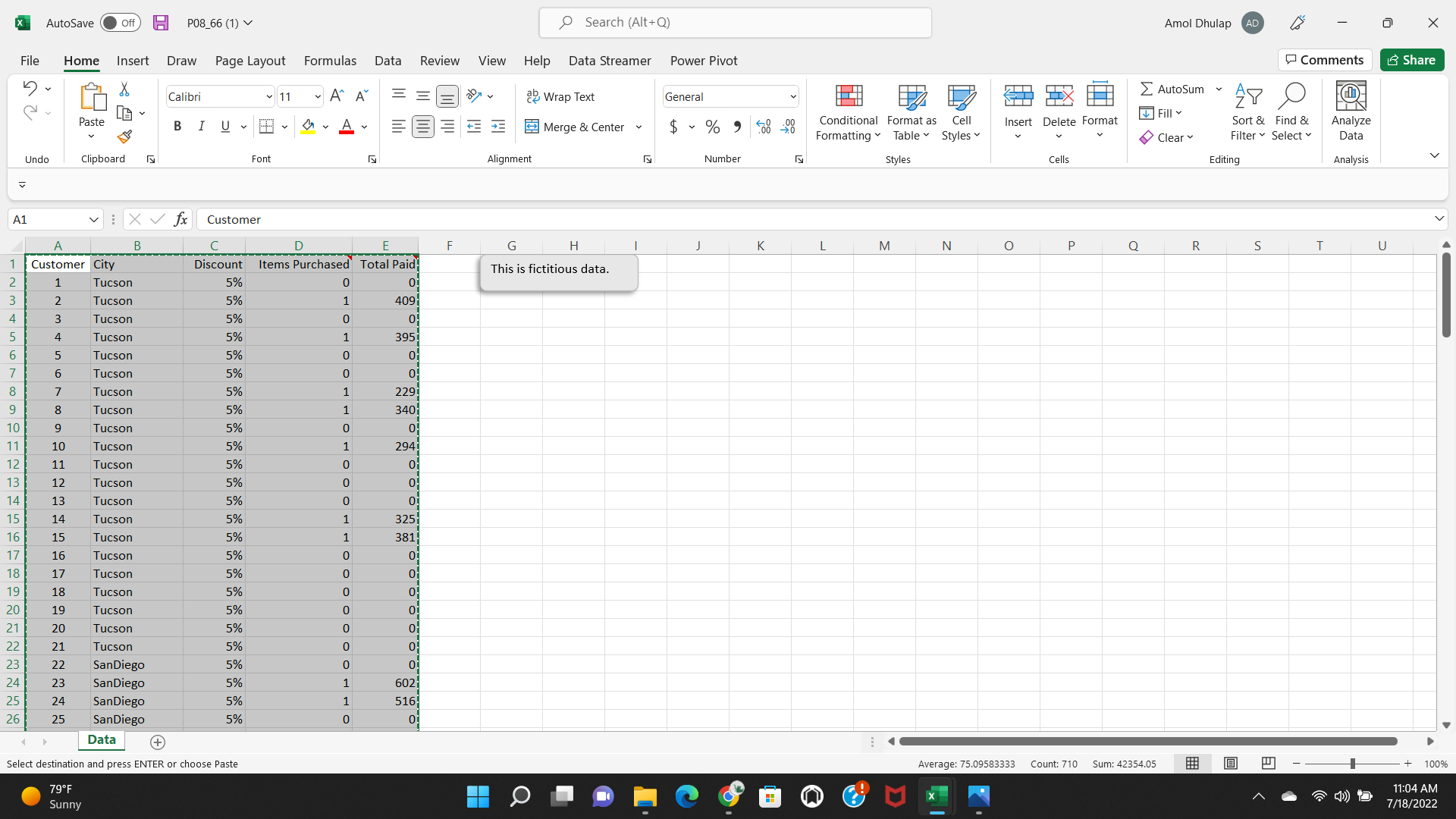Open the Name Box dropdown arrow
Image resolution: width=1456 pixels, height=819 pixels.
point(93,219)
